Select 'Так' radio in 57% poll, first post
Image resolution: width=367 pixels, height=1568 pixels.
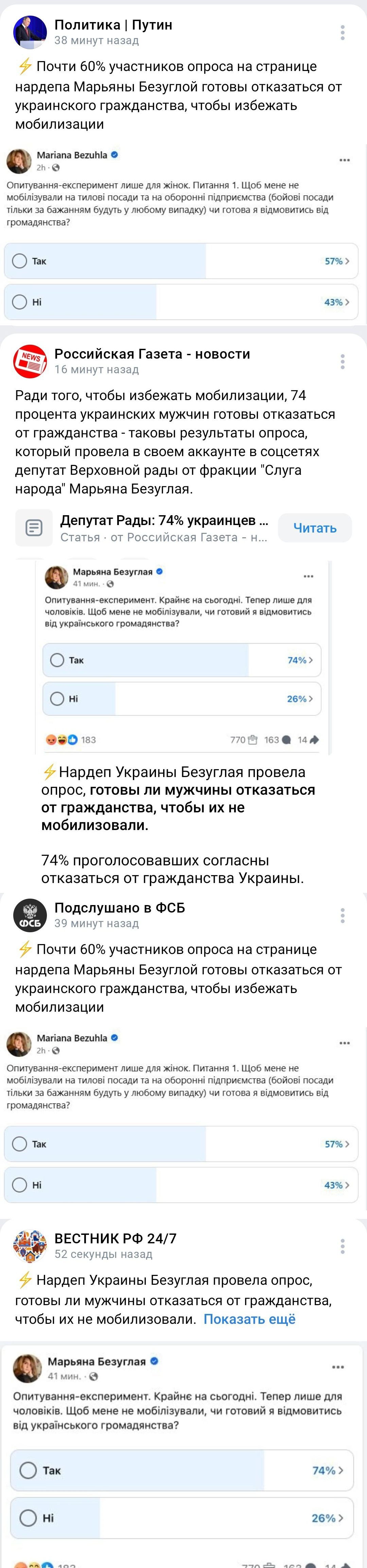[20, 261]
